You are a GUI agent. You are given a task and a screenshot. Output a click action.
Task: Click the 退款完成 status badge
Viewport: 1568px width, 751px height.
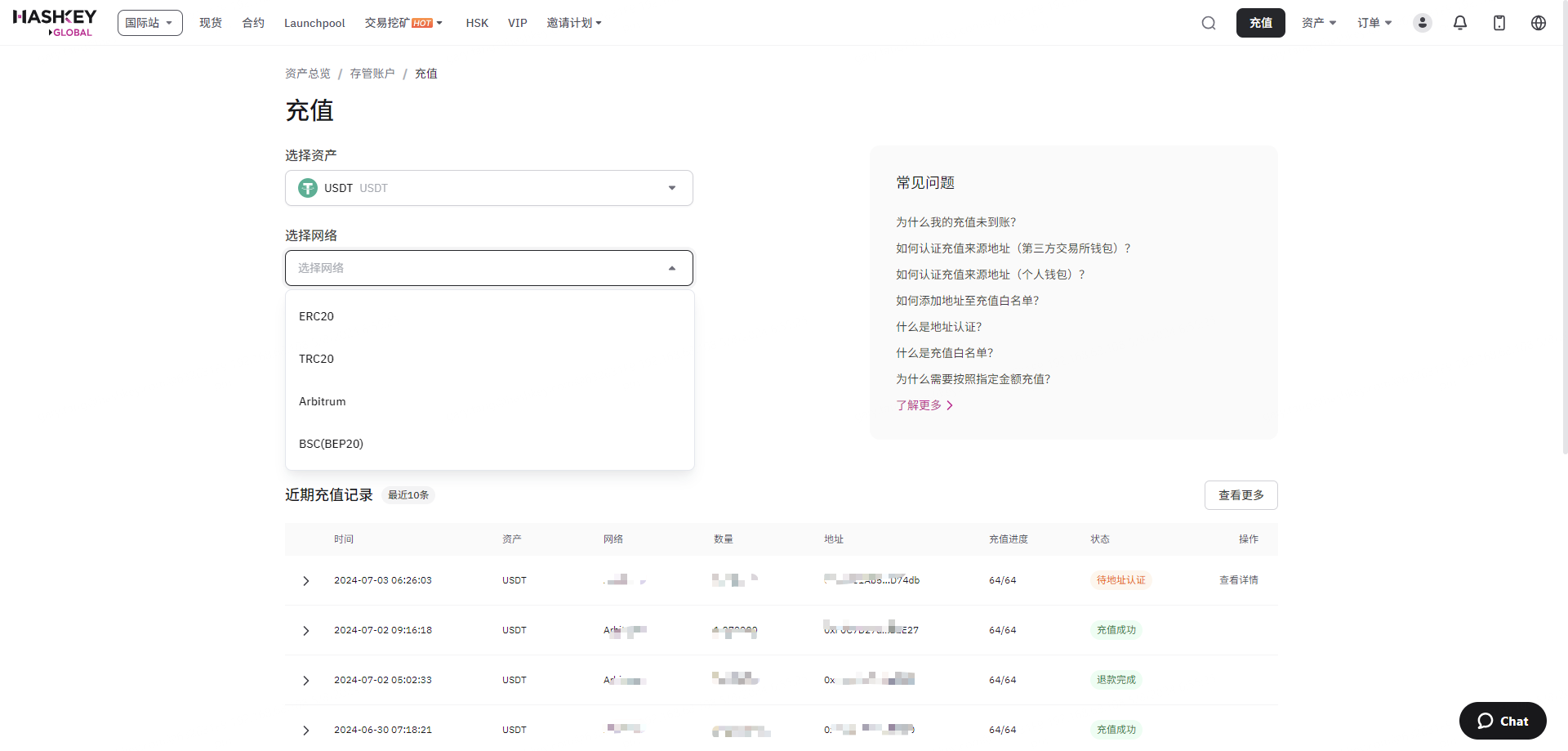point(1116,680)
